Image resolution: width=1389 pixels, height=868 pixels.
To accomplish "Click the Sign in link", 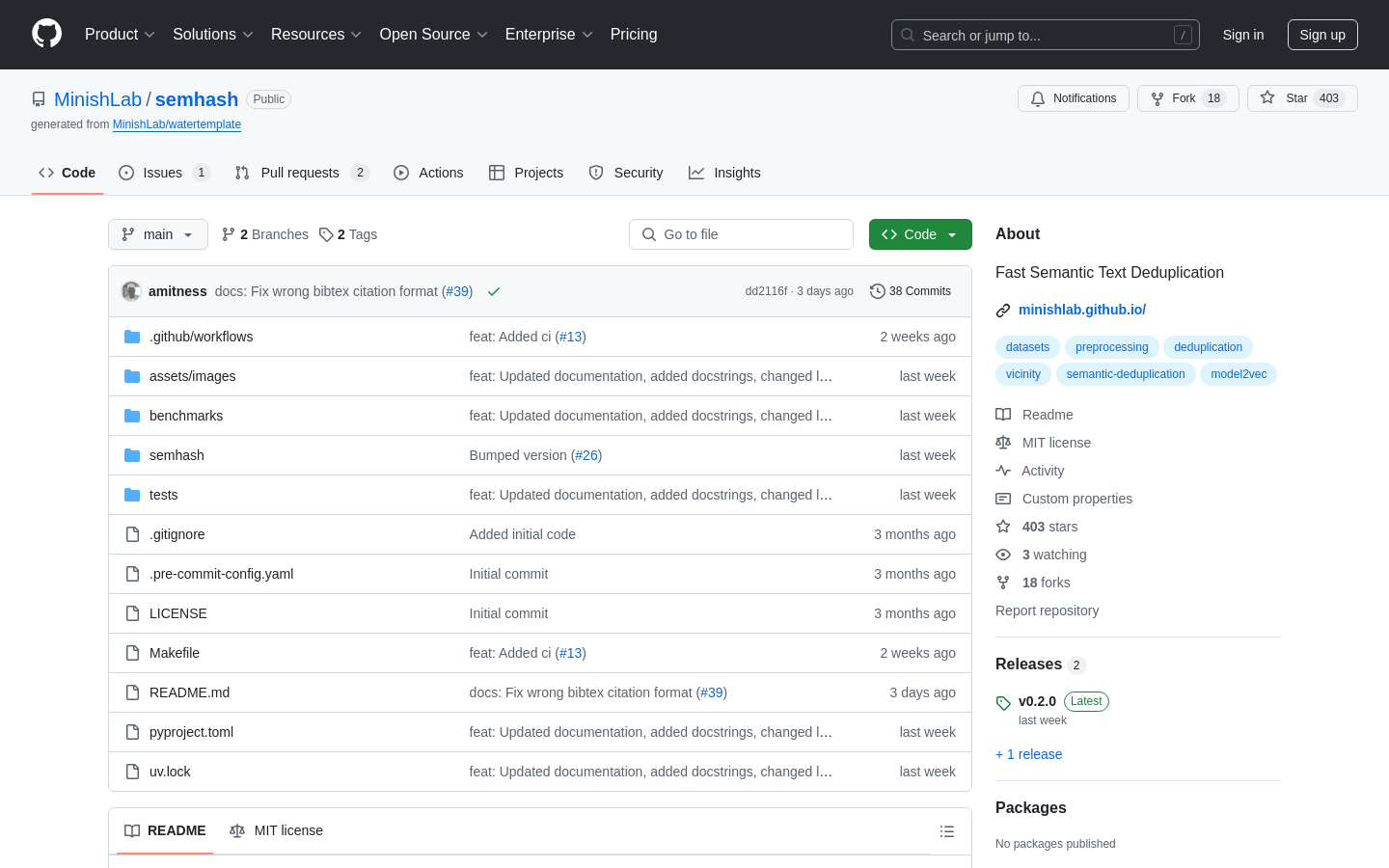I will 1242,35.
